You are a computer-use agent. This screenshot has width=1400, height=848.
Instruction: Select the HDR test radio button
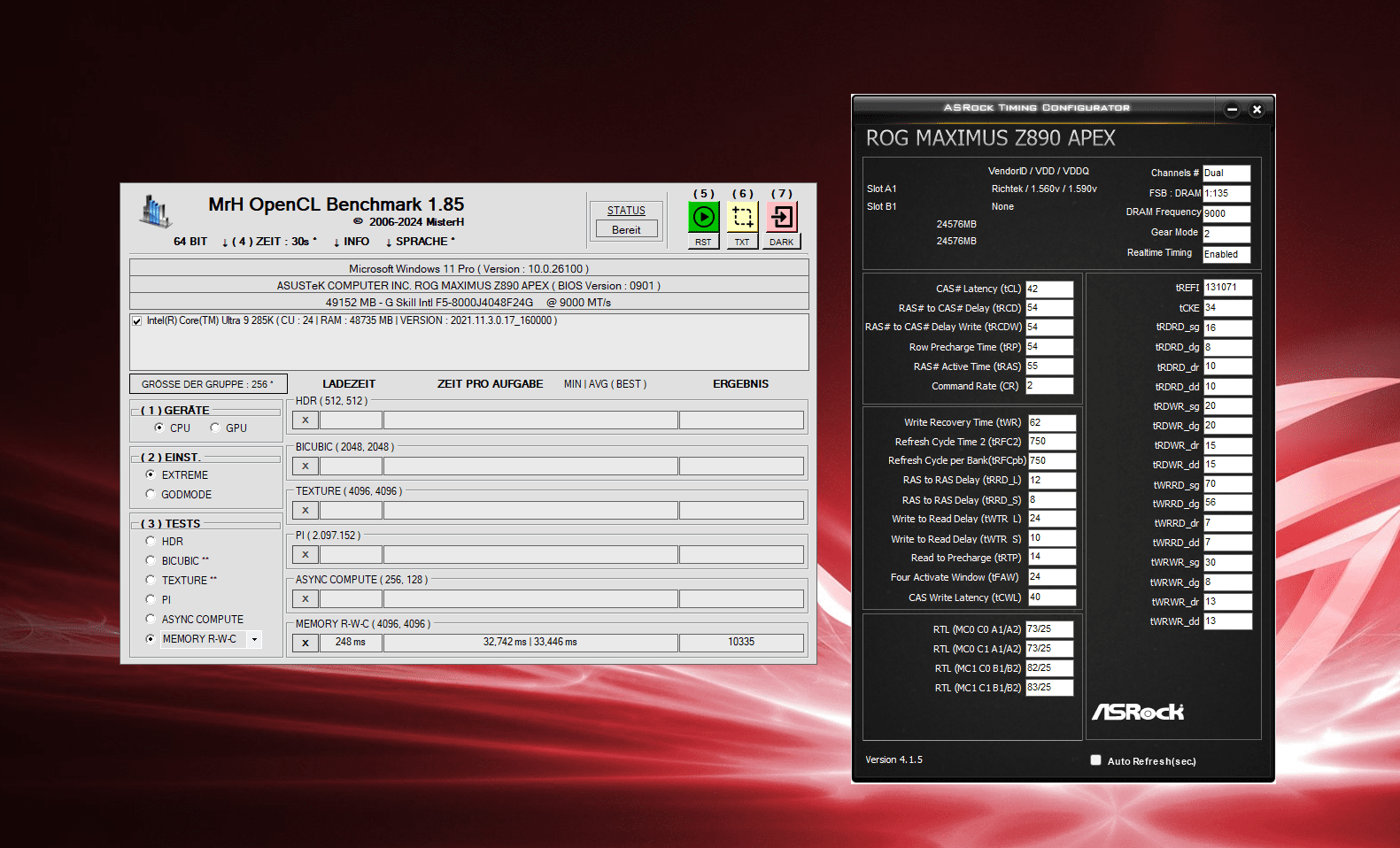[x=151, y=541]
